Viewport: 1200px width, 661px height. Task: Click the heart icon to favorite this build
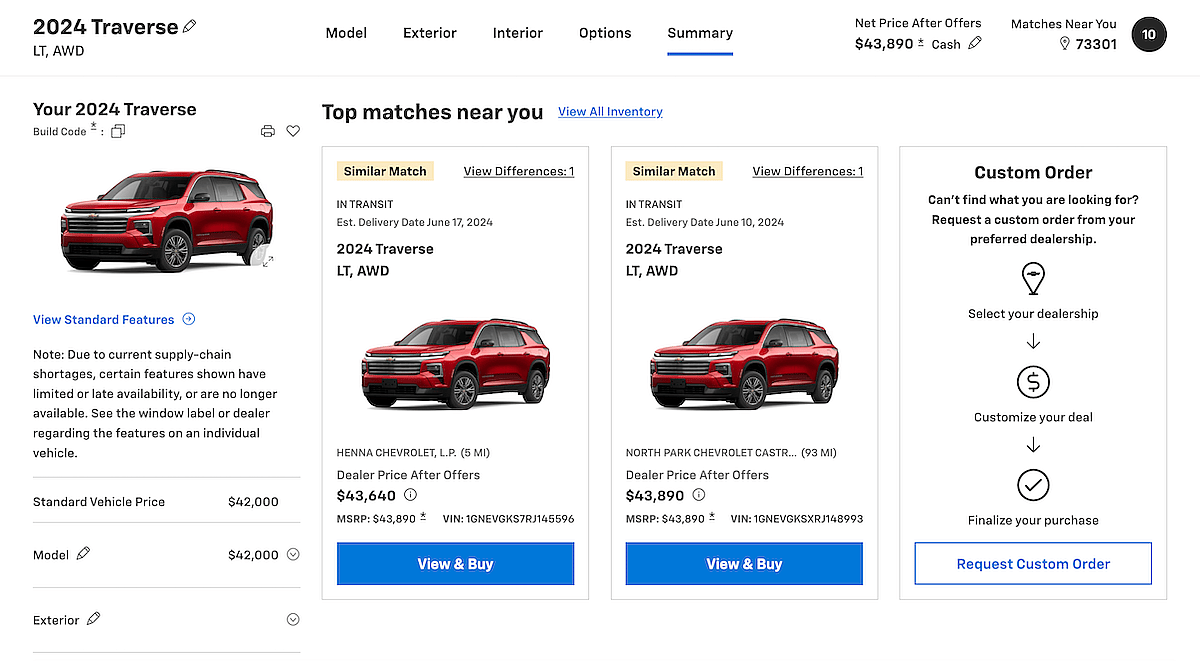point(292,130)
